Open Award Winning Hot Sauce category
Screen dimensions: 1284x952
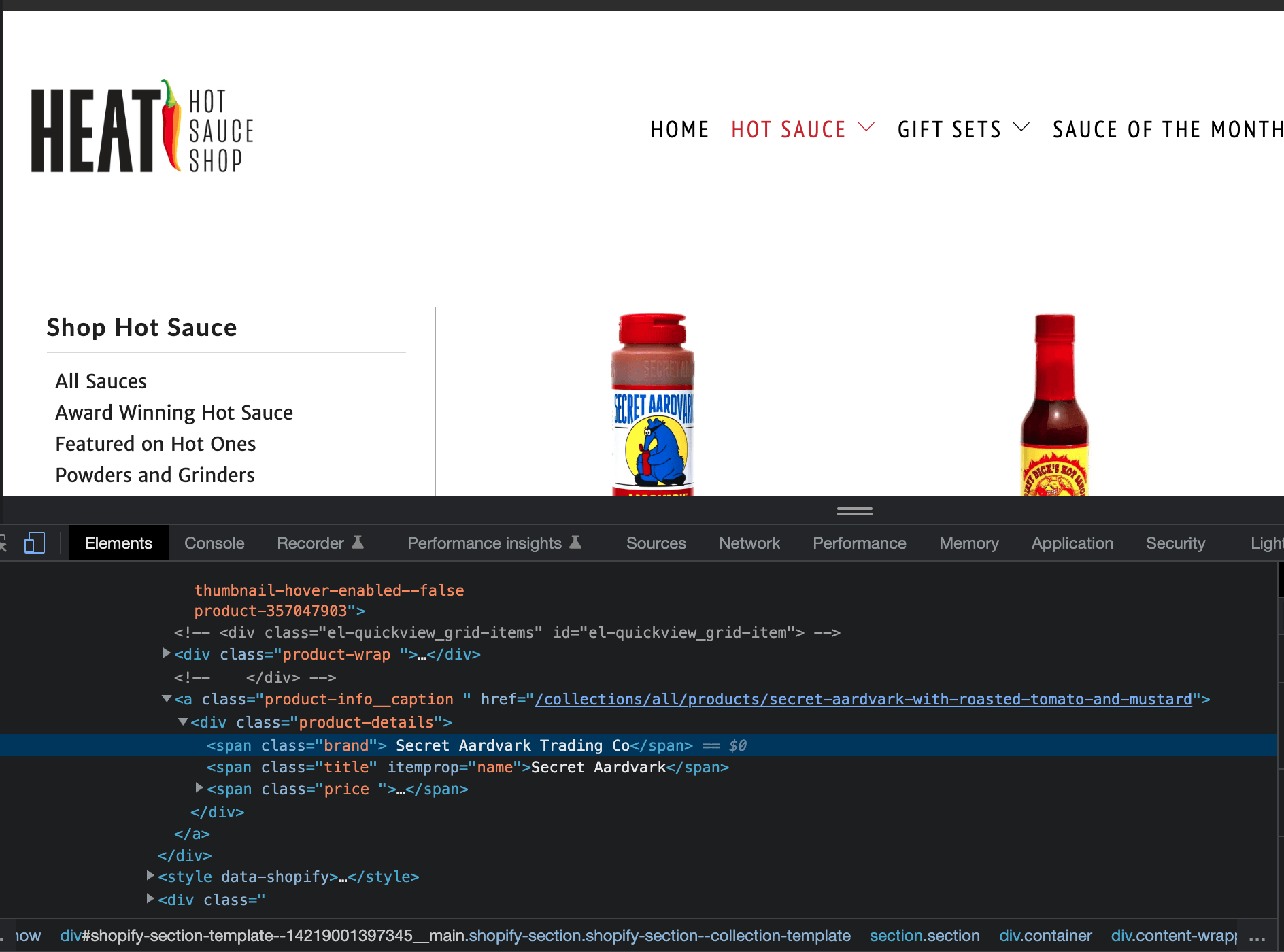(174, 412)
